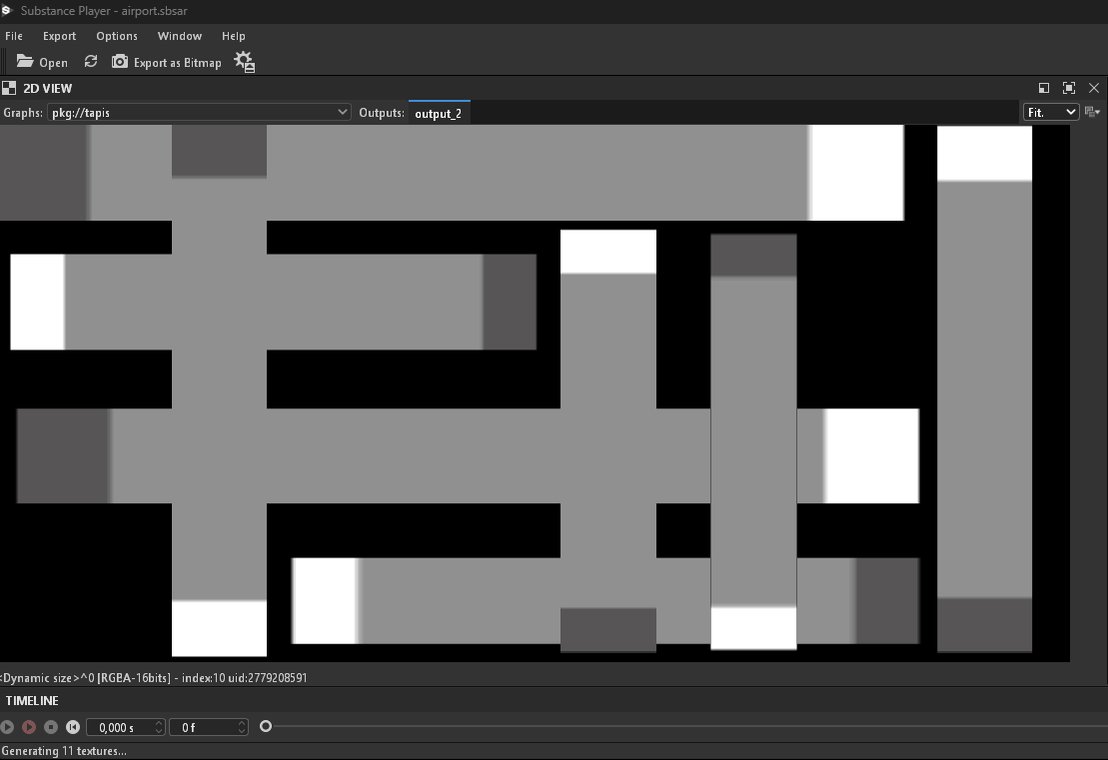
Task: Open the Export menu
Action: (59, 36)
